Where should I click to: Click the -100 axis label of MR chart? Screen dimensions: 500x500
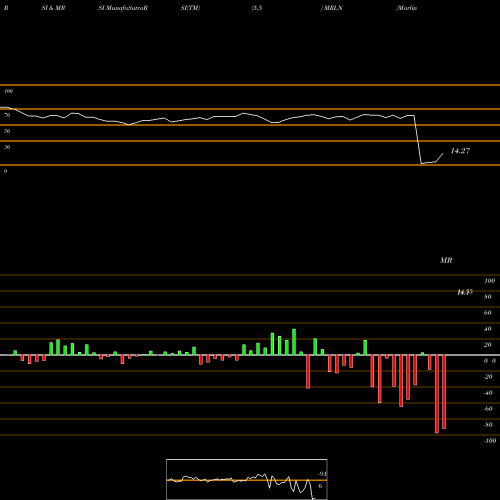[x=490, y=441]
